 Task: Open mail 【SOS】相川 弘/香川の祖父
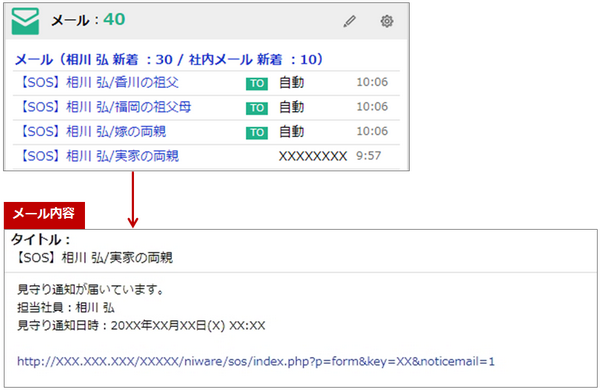pyautogui.click(x=99, y=82)
